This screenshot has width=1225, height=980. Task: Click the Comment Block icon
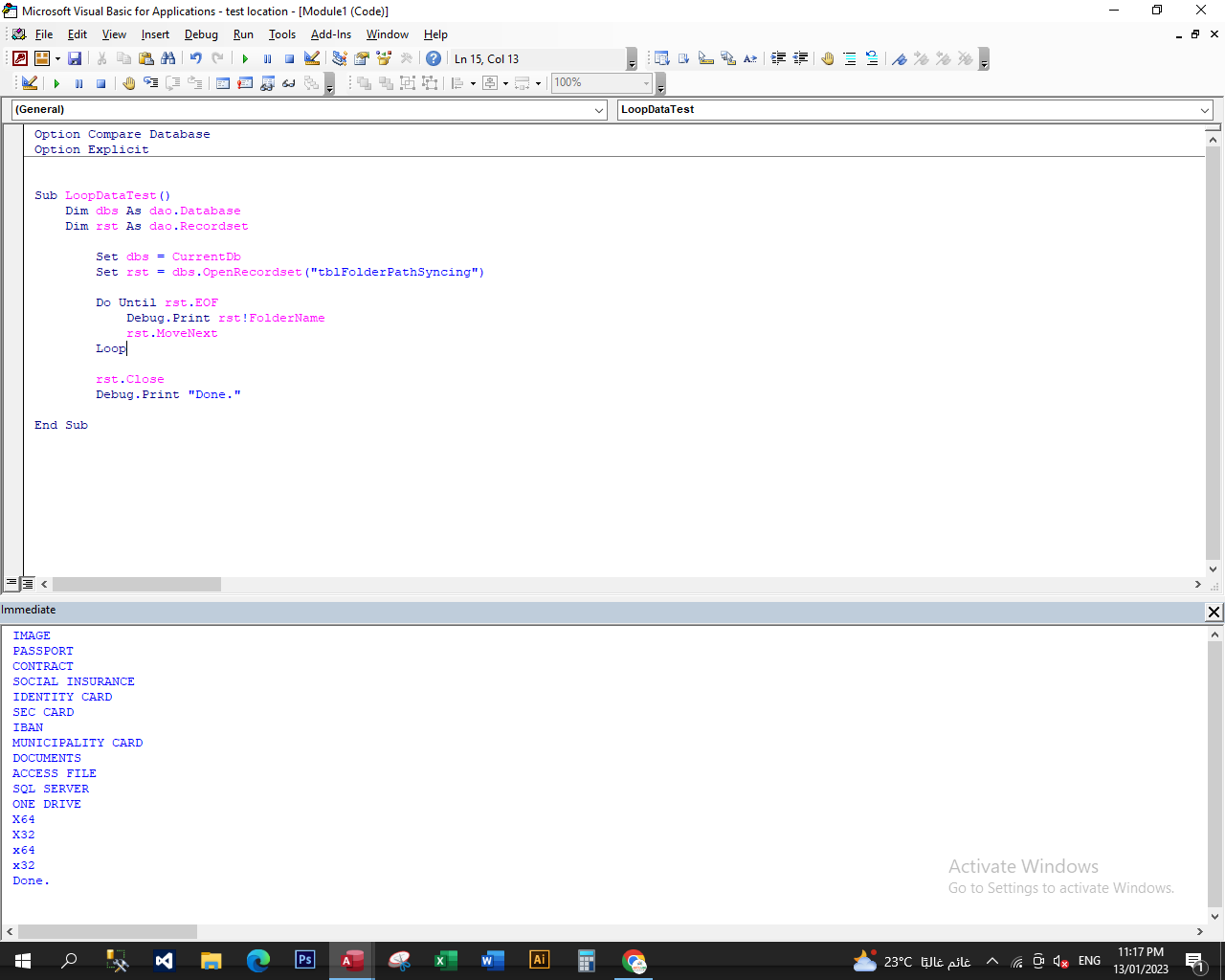pyautogui.click(x=850, y=58)
